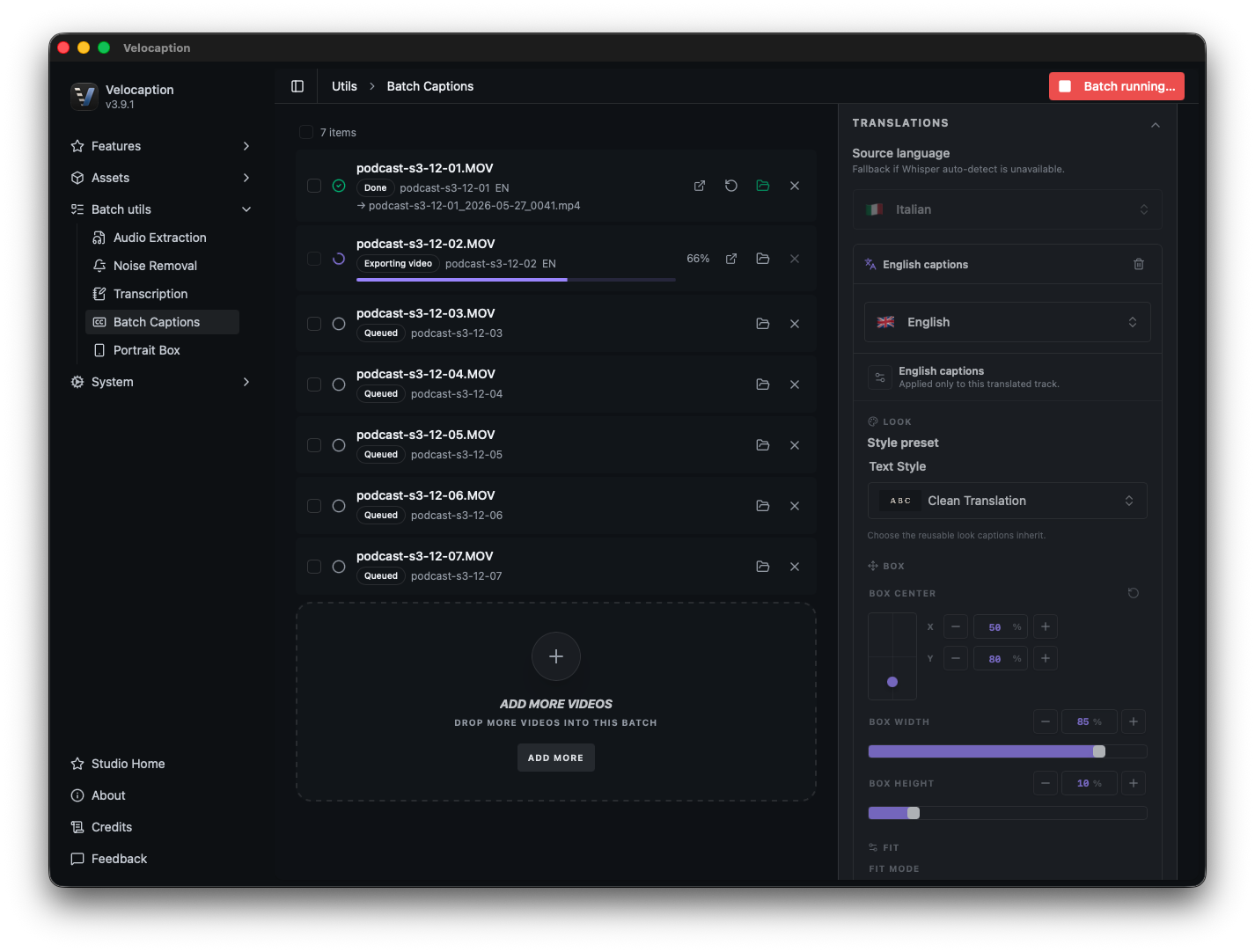The height and width of the screenshot is (952, 1255).
Task: Collapse the Batch utils section
Action: (161, 209)
